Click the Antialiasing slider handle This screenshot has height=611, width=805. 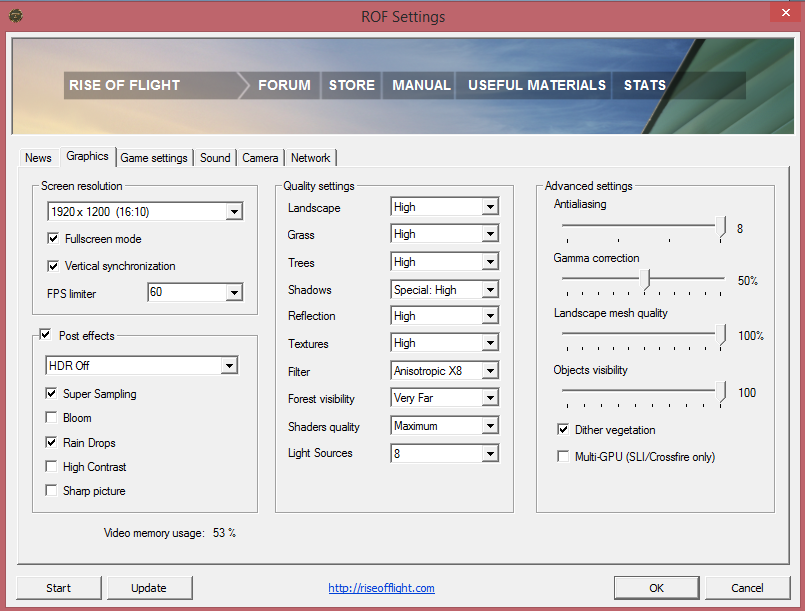pyautogui.click(x=721, y=226)
